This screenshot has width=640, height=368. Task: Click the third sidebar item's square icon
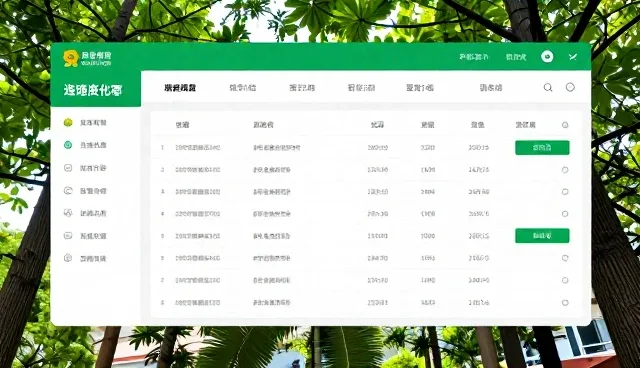(x=68, y=168)
